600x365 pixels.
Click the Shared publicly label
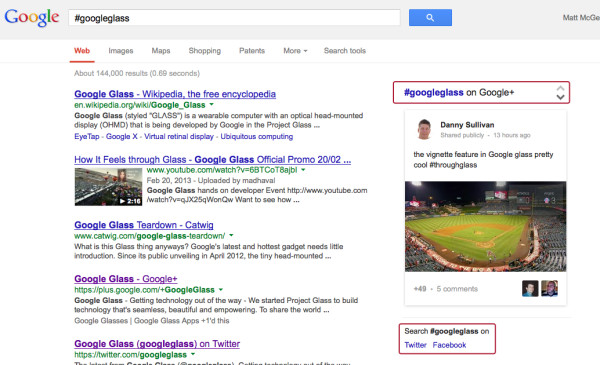(x=462, y=135)
